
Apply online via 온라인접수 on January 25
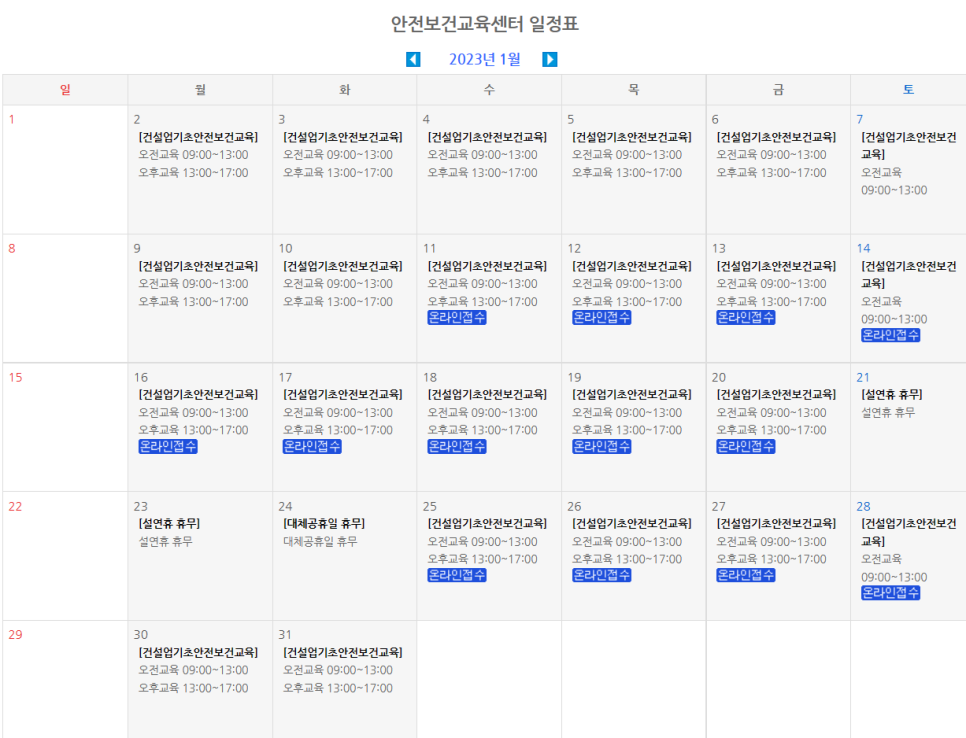pos(457,575)
